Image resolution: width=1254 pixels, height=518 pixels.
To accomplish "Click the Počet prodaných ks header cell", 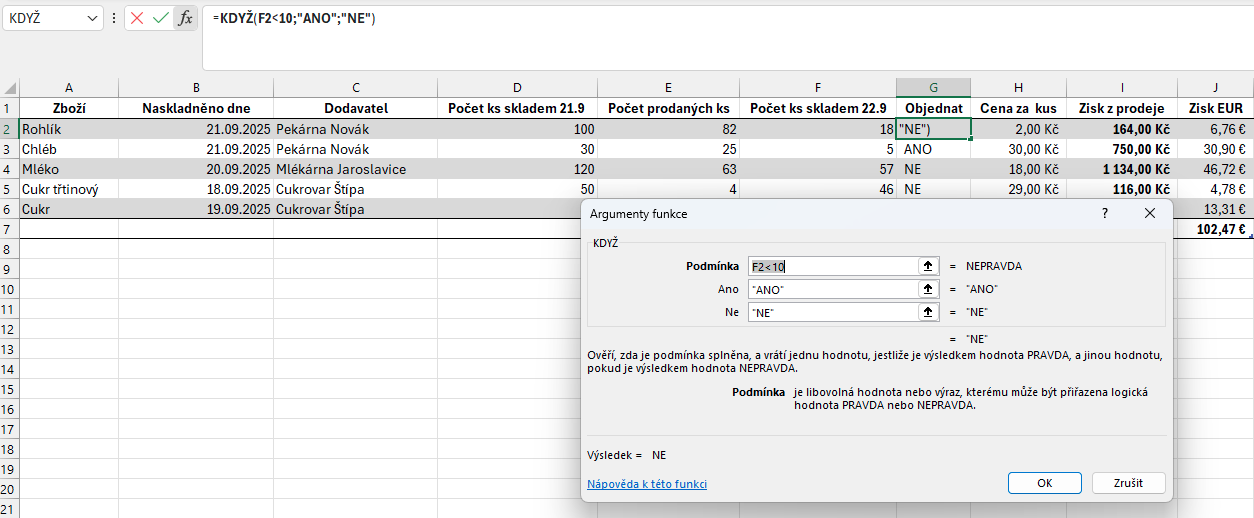I will click(x=669, y=108).
